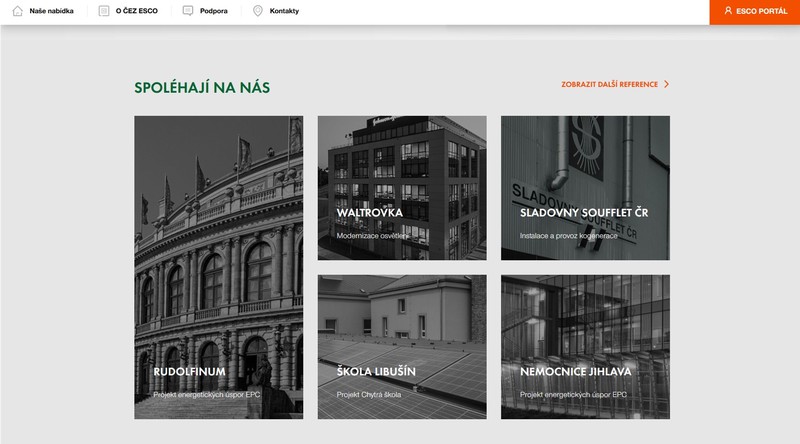Click the SLADOVNY SOUFFLET ČR title

584,213
